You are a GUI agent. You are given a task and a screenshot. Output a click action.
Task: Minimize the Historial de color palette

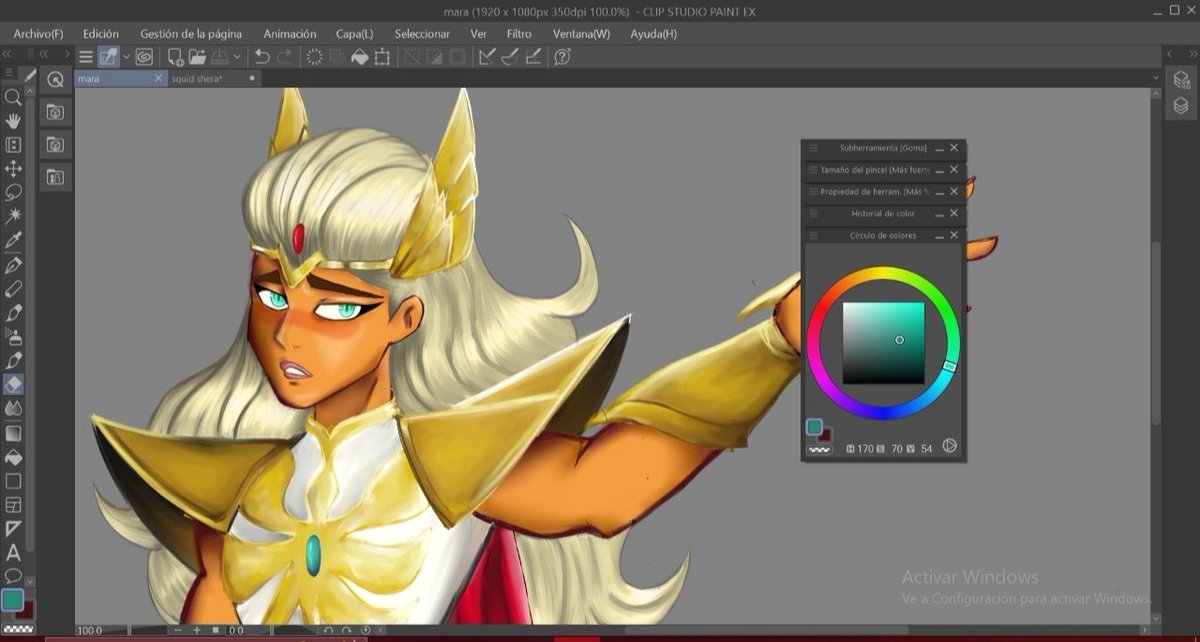coord(938,214)
